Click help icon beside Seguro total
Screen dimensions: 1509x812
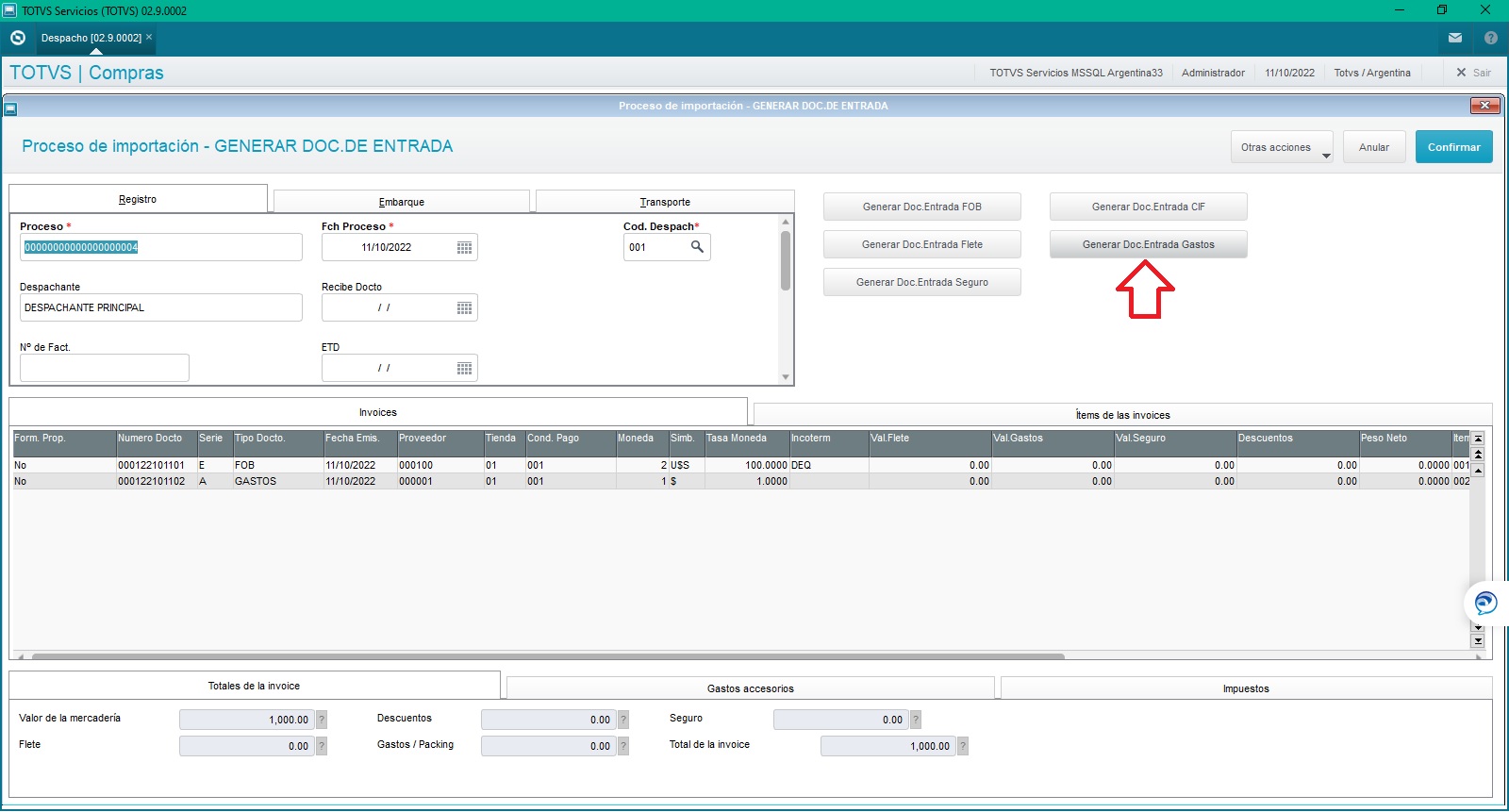click(x=916, y=720)
